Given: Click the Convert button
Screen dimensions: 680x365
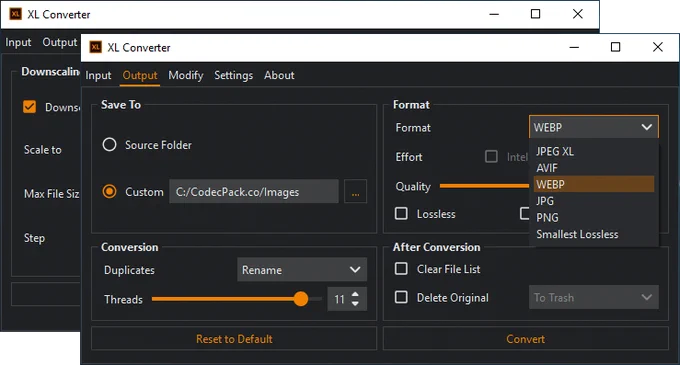Looking at the screenshot, I should 526,339.
